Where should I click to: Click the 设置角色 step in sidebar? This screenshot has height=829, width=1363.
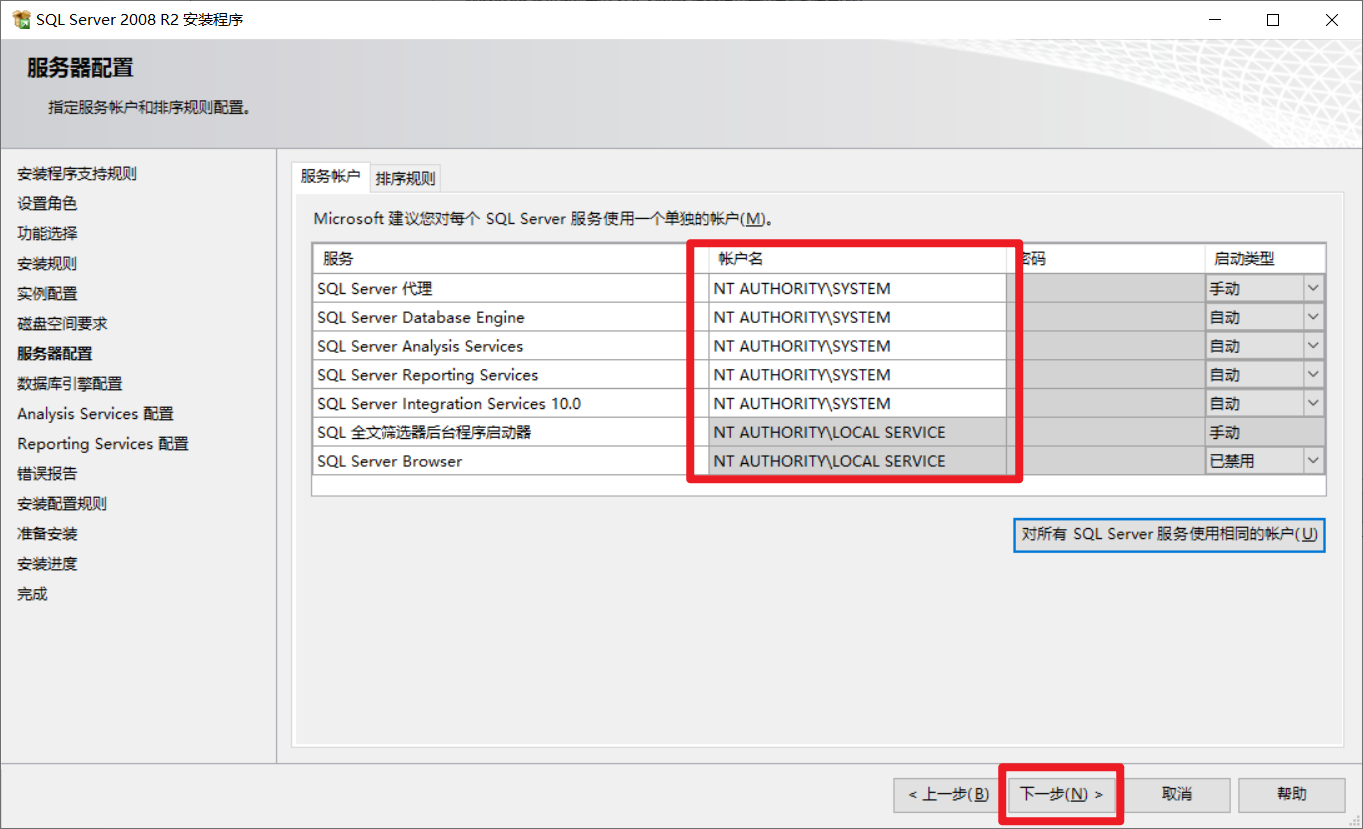(x=47, y=204)
